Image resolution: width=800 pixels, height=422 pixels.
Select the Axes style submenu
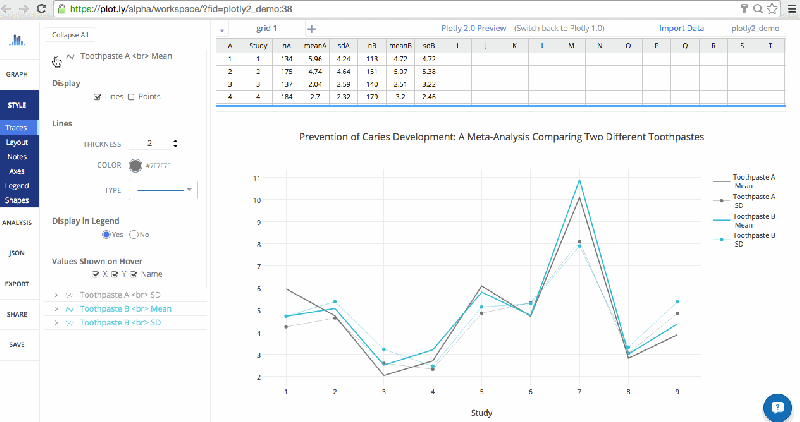click(x=17, y=171)
